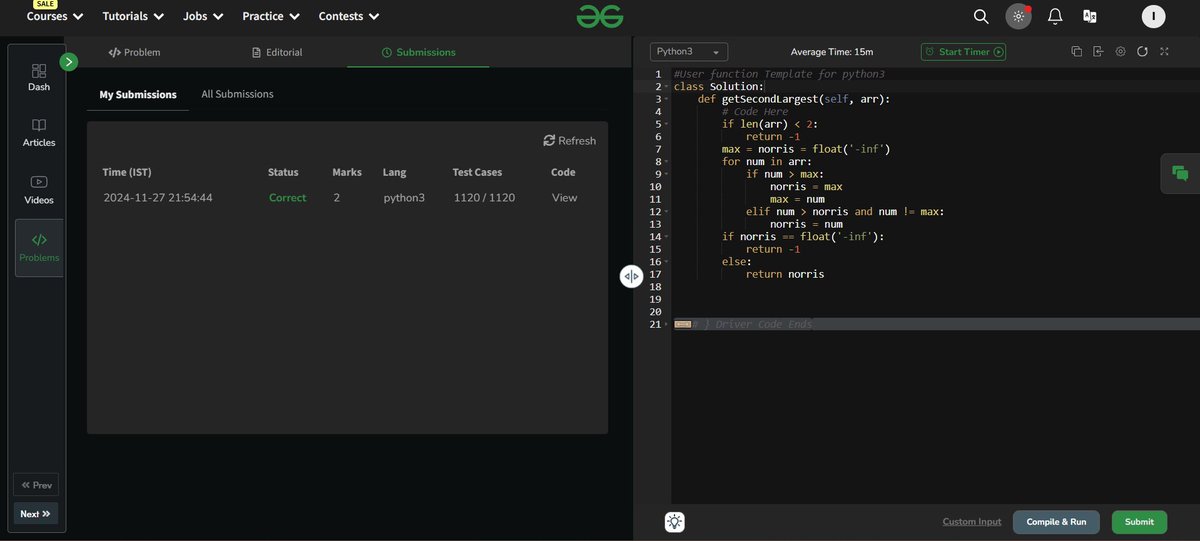
Task: Click the panel divider resize handle
Action: [631, 277]
